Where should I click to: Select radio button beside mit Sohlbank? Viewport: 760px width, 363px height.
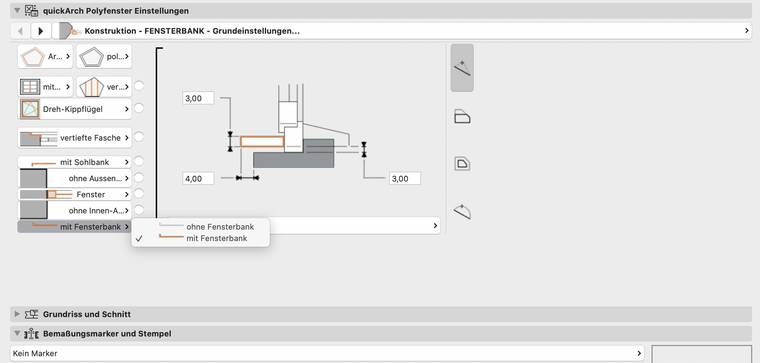[139, 161]
